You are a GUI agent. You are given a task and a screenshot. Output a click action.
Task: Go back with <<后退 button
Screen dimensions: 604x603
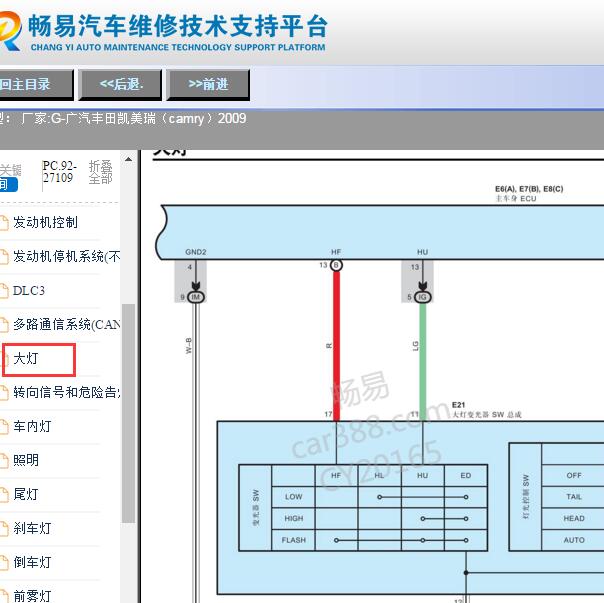tap(120, 84)
